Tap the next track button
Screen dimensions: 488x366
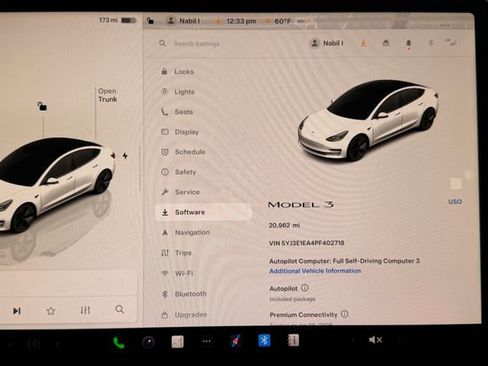tap(17, 311)
